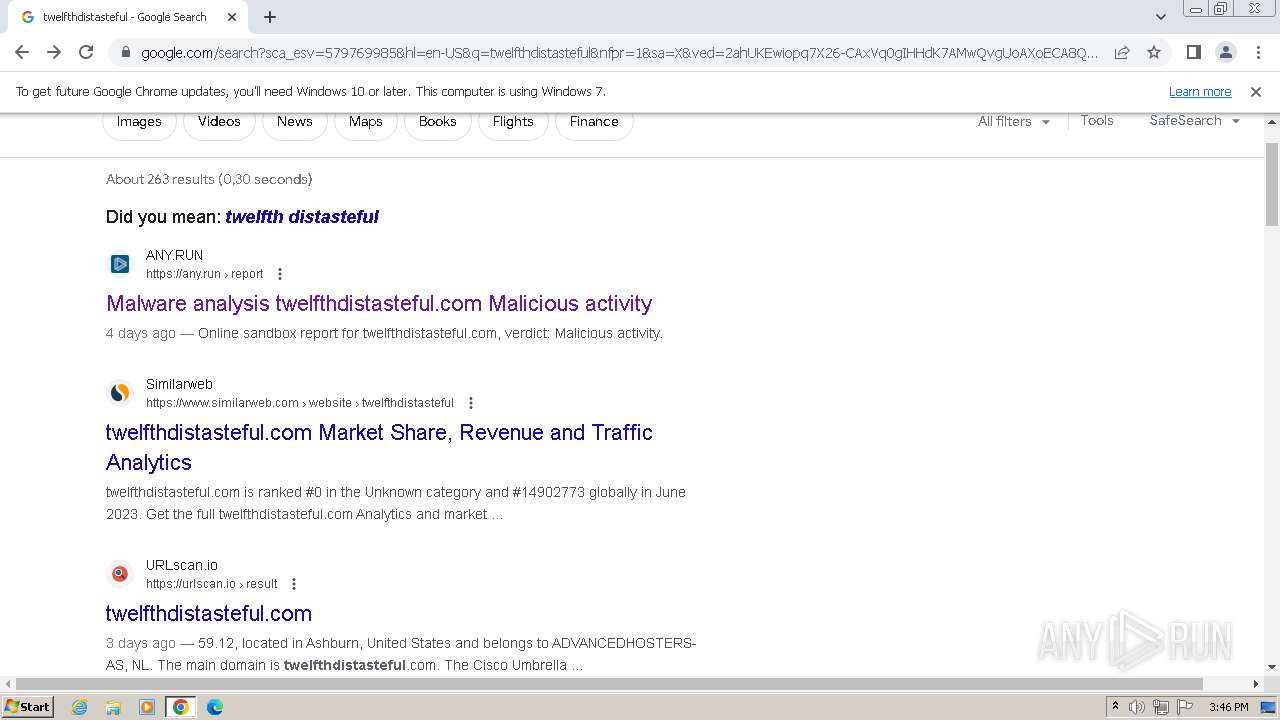
Task: Click the volume speaker tray icon
Action: click(x=1137, y=707)
